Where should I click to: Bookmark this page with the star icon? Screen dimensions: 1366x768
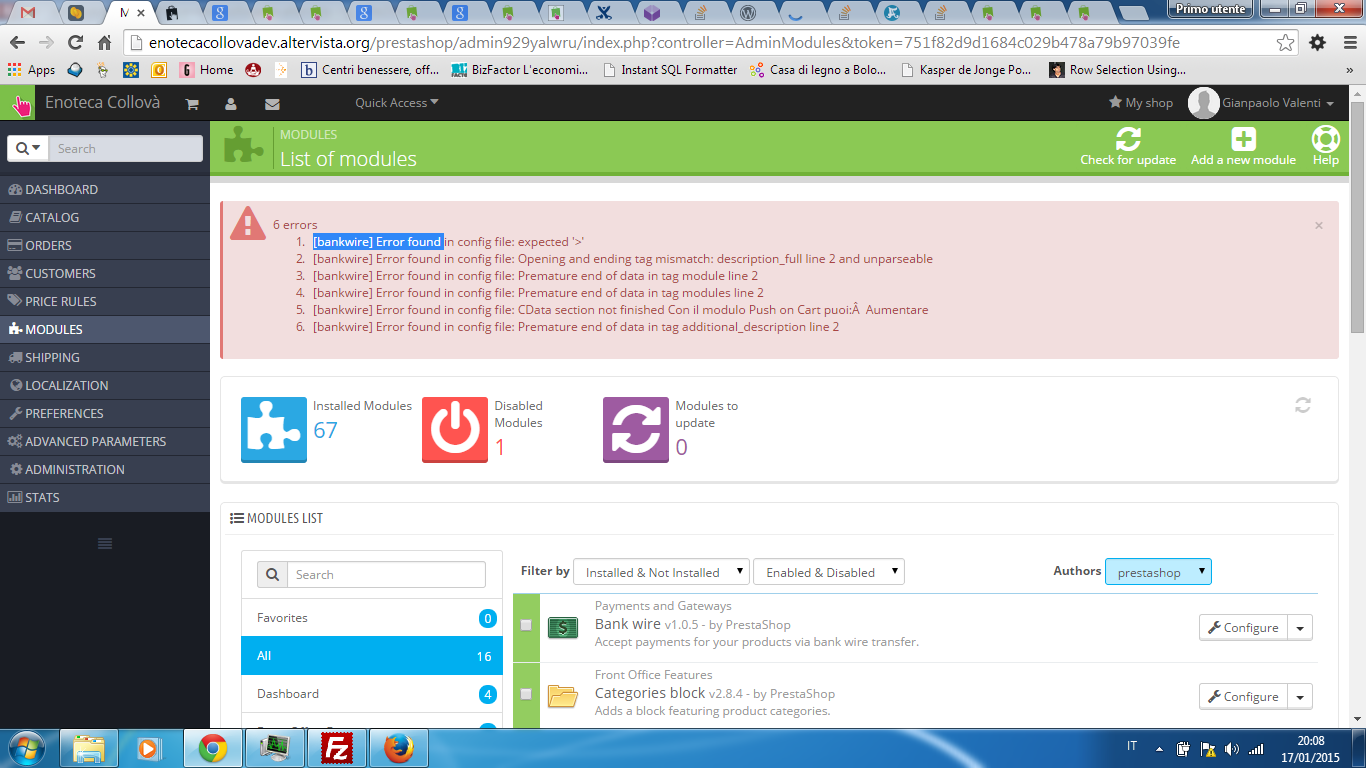pos(1286,43)
